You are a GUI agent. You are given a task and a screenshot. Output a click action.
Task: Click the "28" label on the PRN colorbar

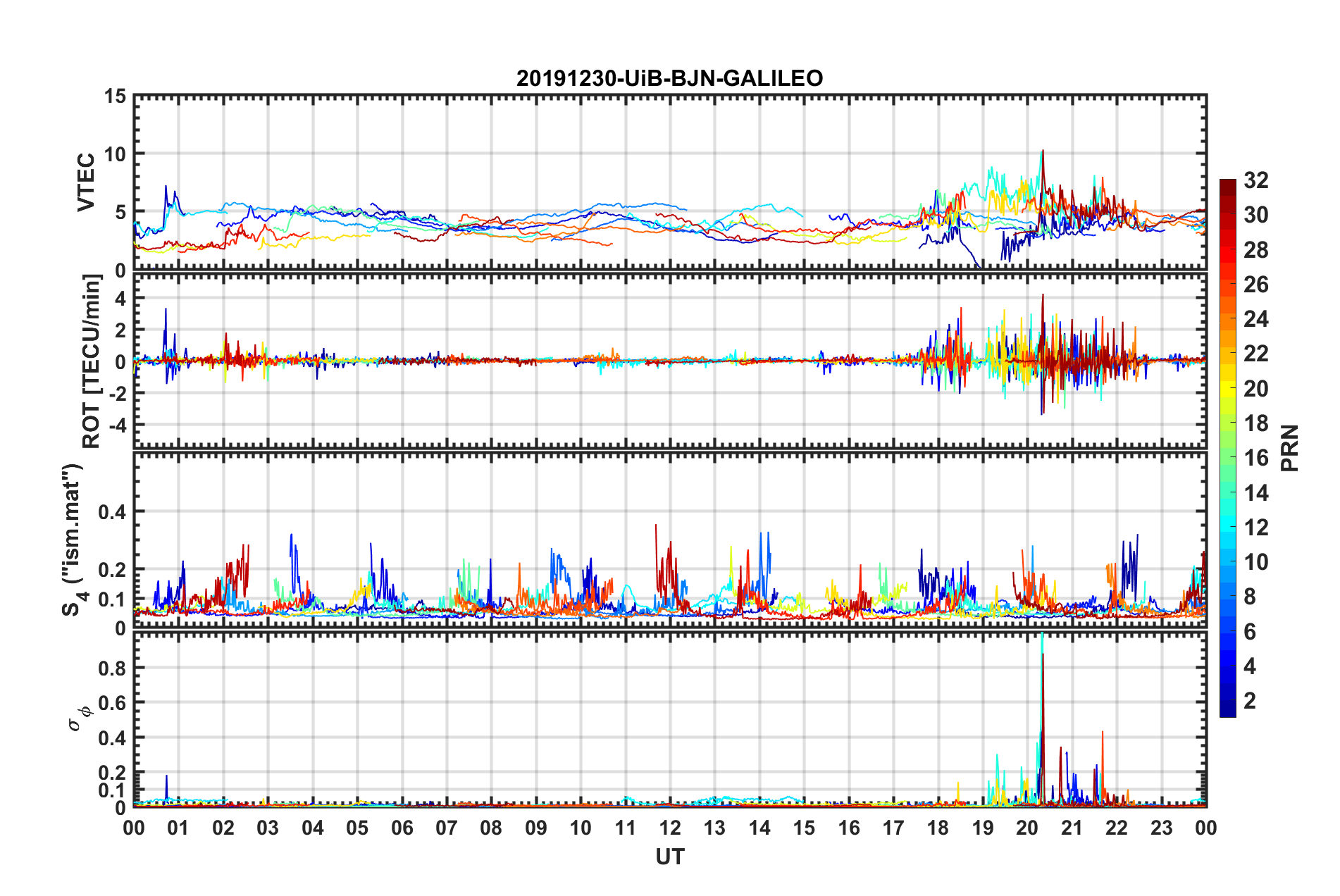click(1256, 250)
